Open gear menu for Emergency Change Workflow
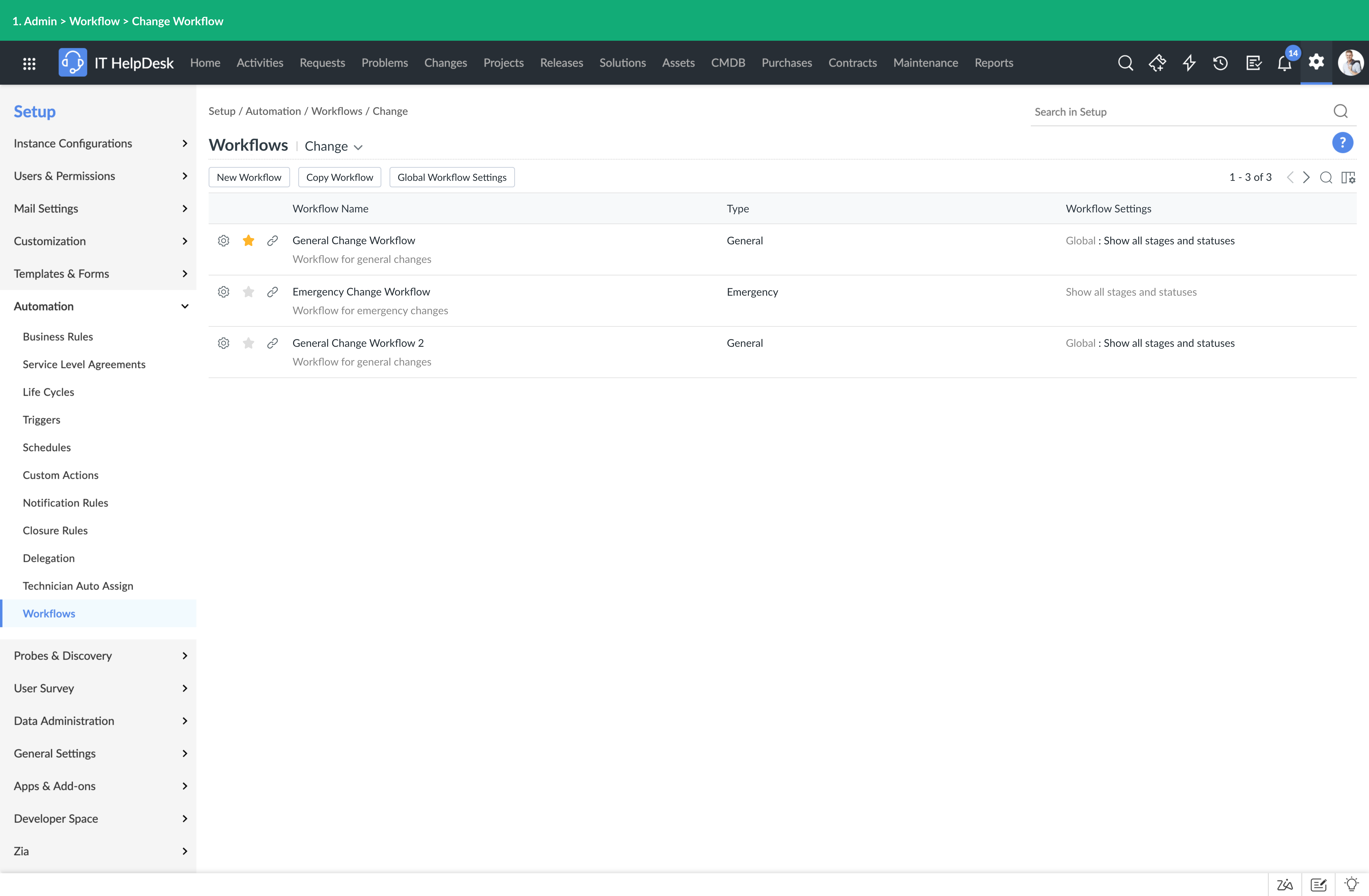Viewport: 1369px width, 896px height. (x=224, y=292)
